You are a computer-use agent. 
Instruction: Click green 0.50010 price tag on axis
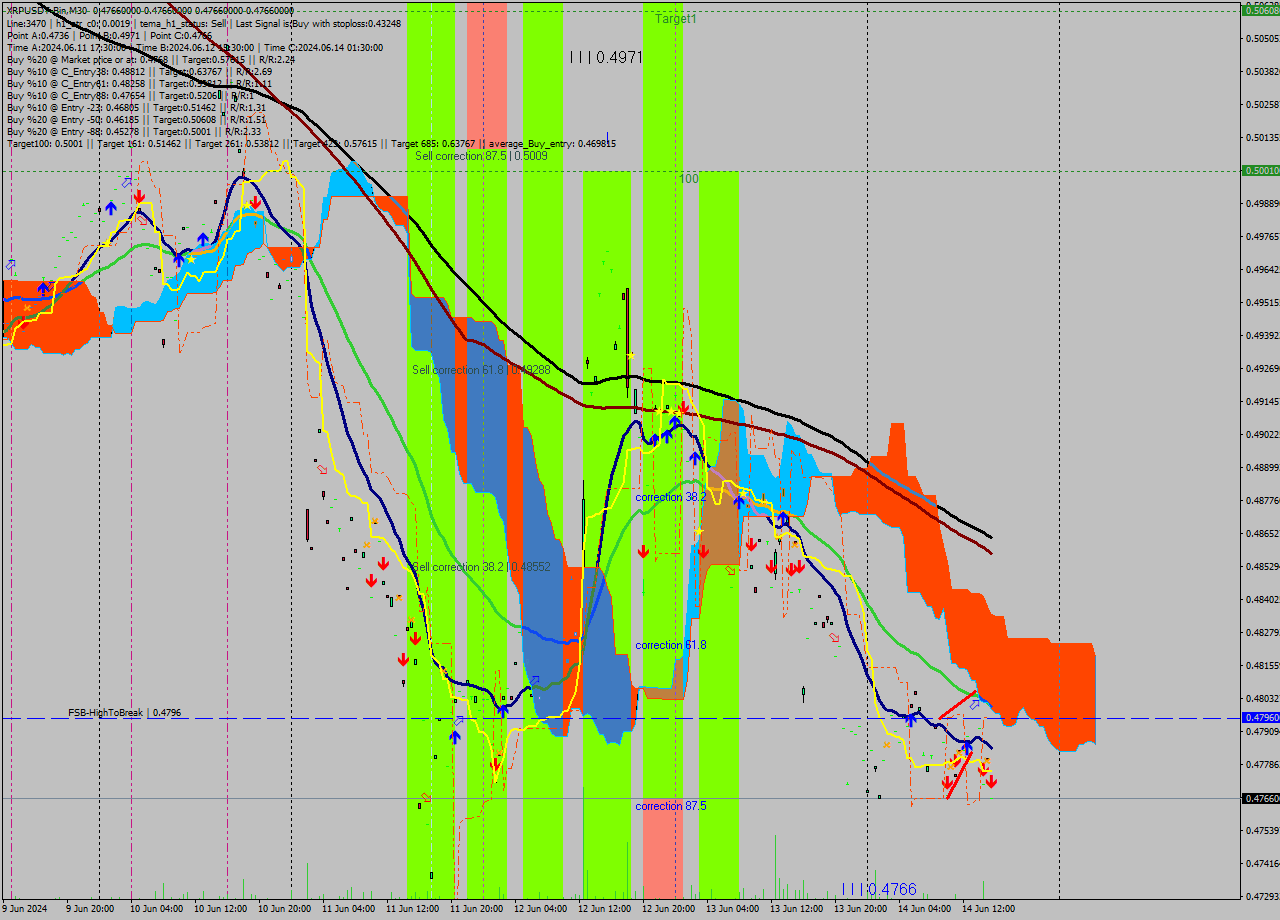[x=1260, y=171]
